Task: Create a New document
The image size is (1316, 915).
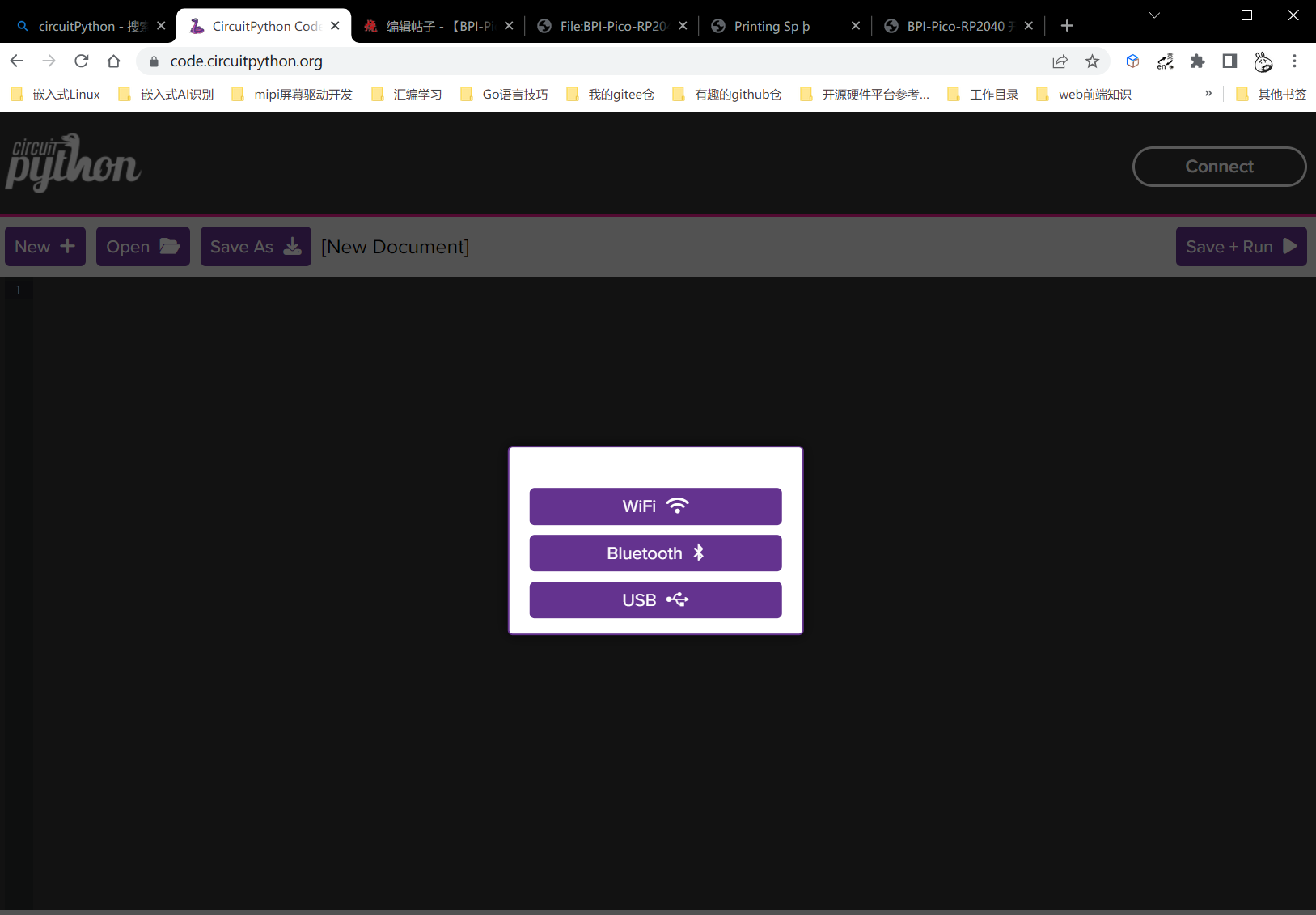Action: click(45, 247)
